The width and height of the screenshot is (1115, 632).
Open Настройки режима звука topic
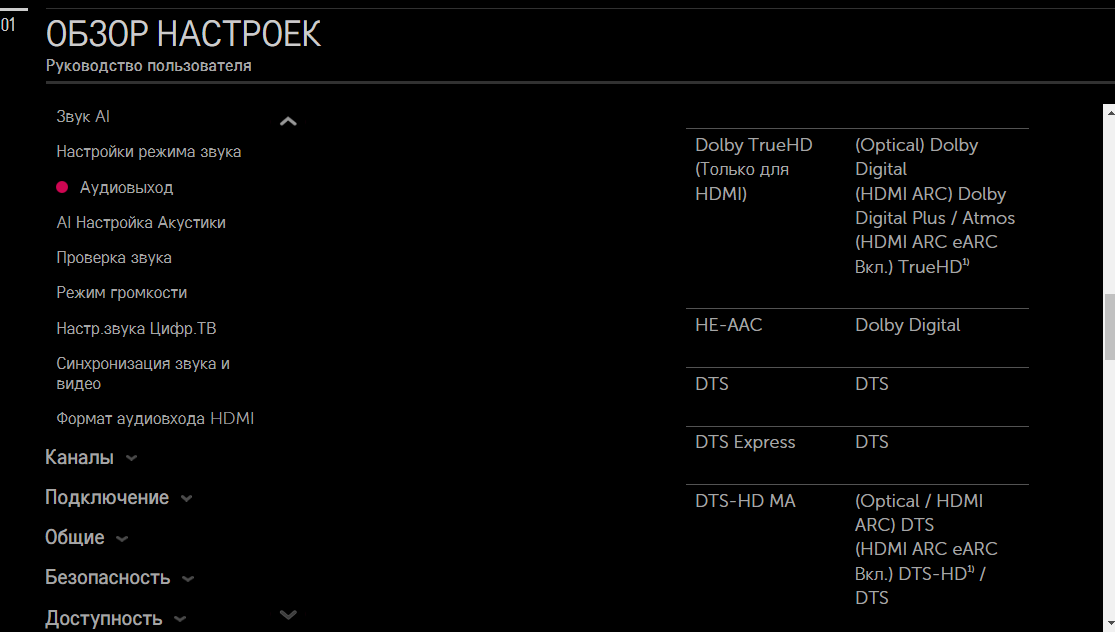pyautogui.click(x=149, y=152)
